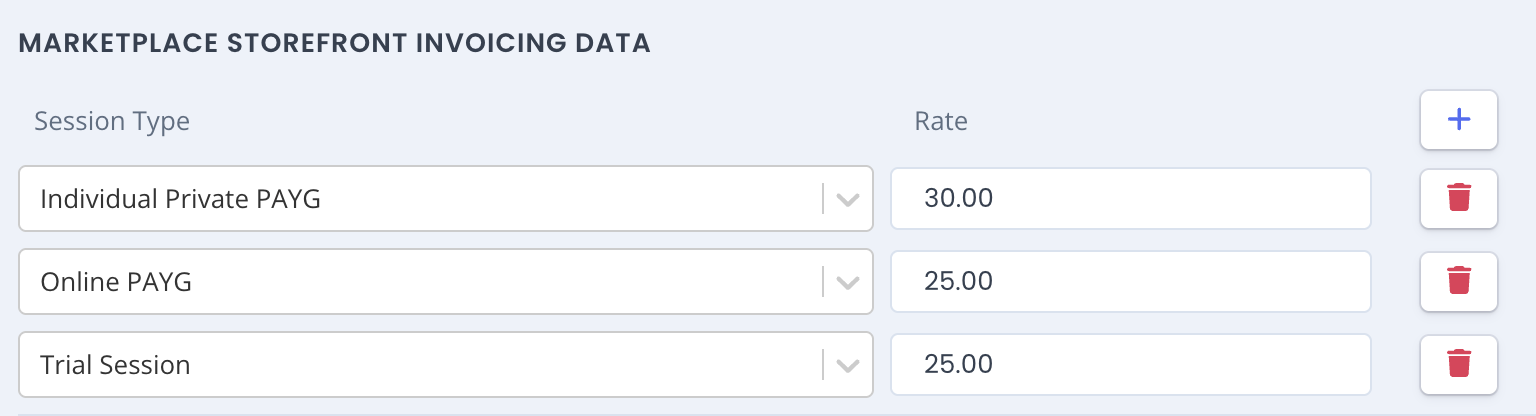
Task: Select the Online PAYG session type combo box
Action: pyautogui.click(x=446, y=281)
